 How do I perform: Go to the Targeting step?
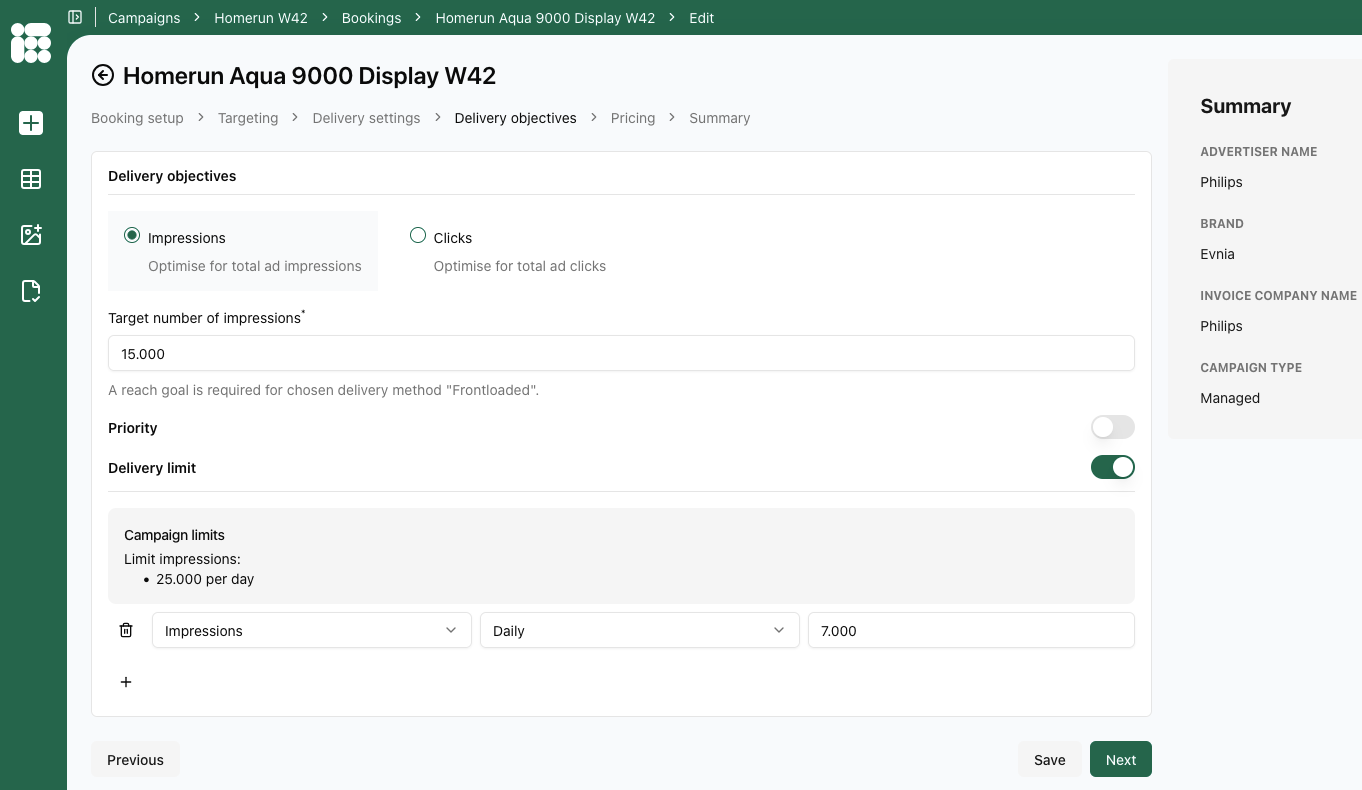(248, 118)
